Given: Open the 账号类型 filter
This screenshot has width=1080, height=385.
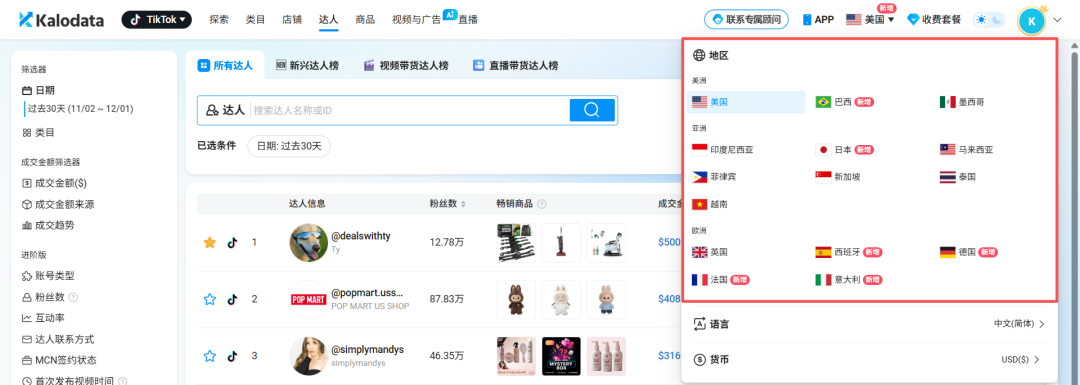Looking at the screenshot, I should click(48, 276).
